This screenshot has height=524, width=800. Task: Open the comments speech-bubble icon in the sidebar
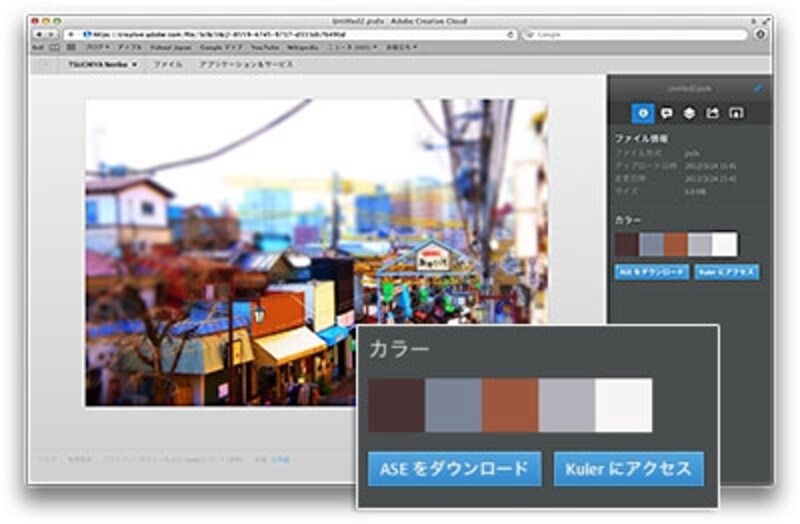[x=666, y=113]
